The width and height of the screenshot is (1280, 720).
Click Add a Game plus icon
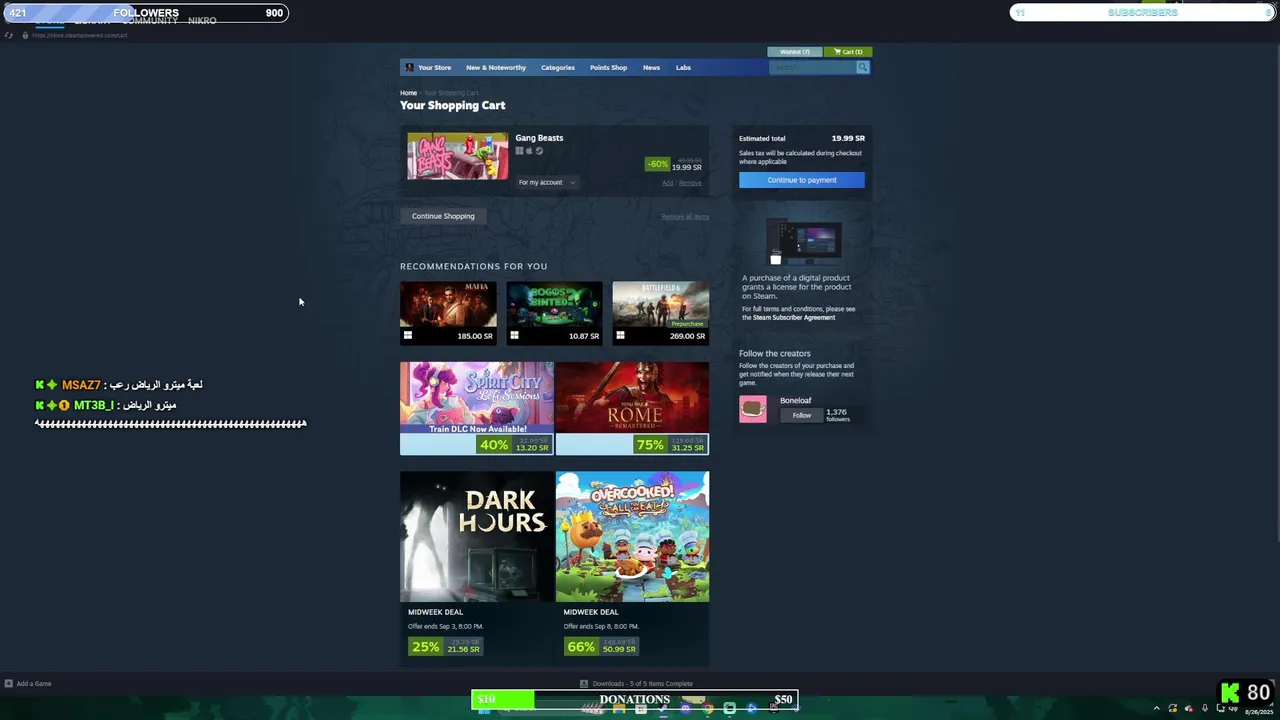click(8, 684)
